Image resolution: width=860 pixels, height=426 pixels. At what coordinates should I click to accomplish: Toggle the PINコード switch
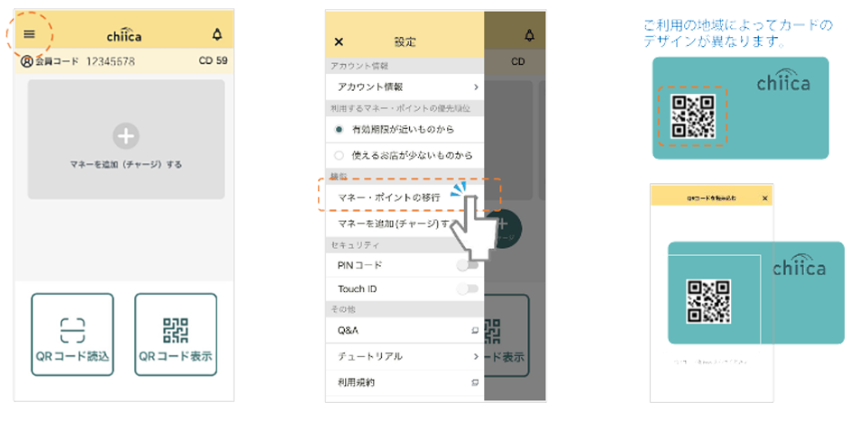click(468, 265)
